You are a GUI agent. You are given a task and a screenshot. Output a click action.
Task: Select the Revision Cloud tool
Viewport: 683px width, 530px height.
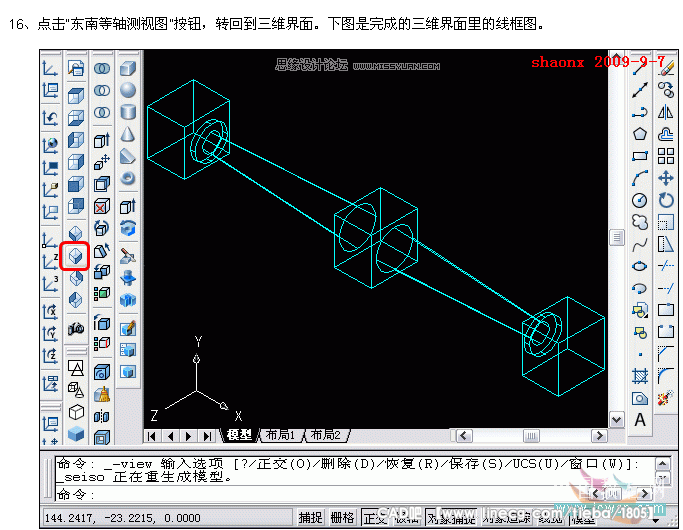pyautogui.click(x=639, y=222)
